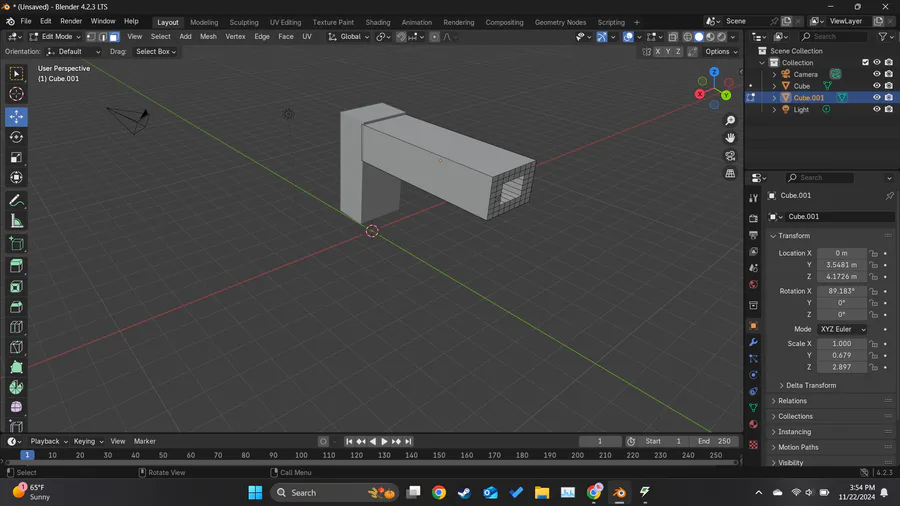Image resolution: width=900 pixels, height=506 pixels.
Task: Activate the Scale tool
Action: tap(16, 157)
